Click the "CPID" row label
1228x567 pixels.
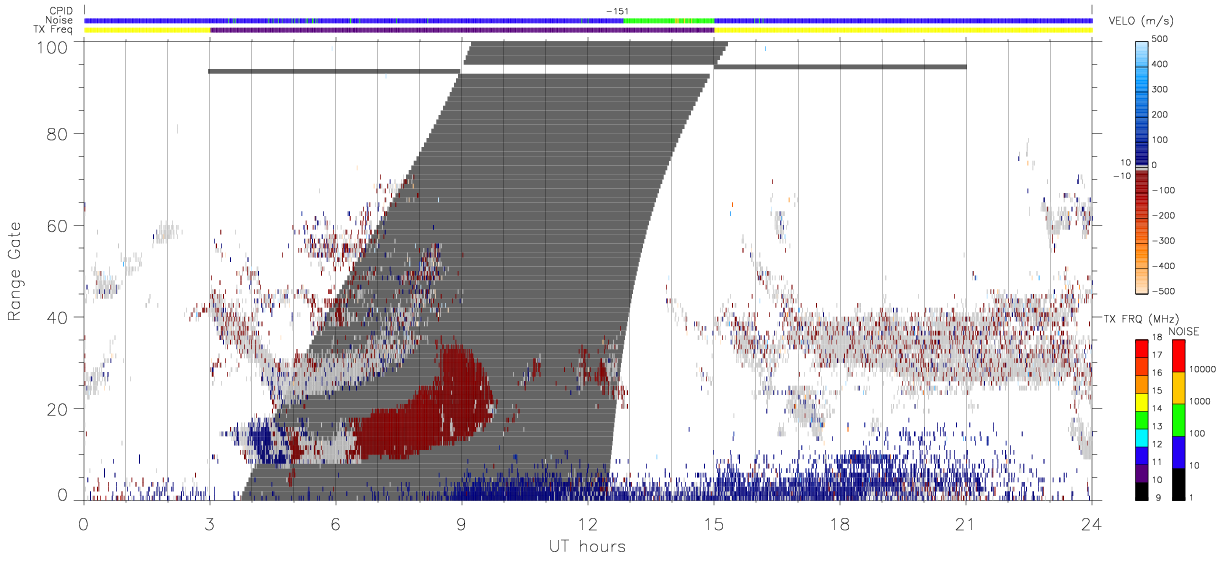click(x=63, y=11)
